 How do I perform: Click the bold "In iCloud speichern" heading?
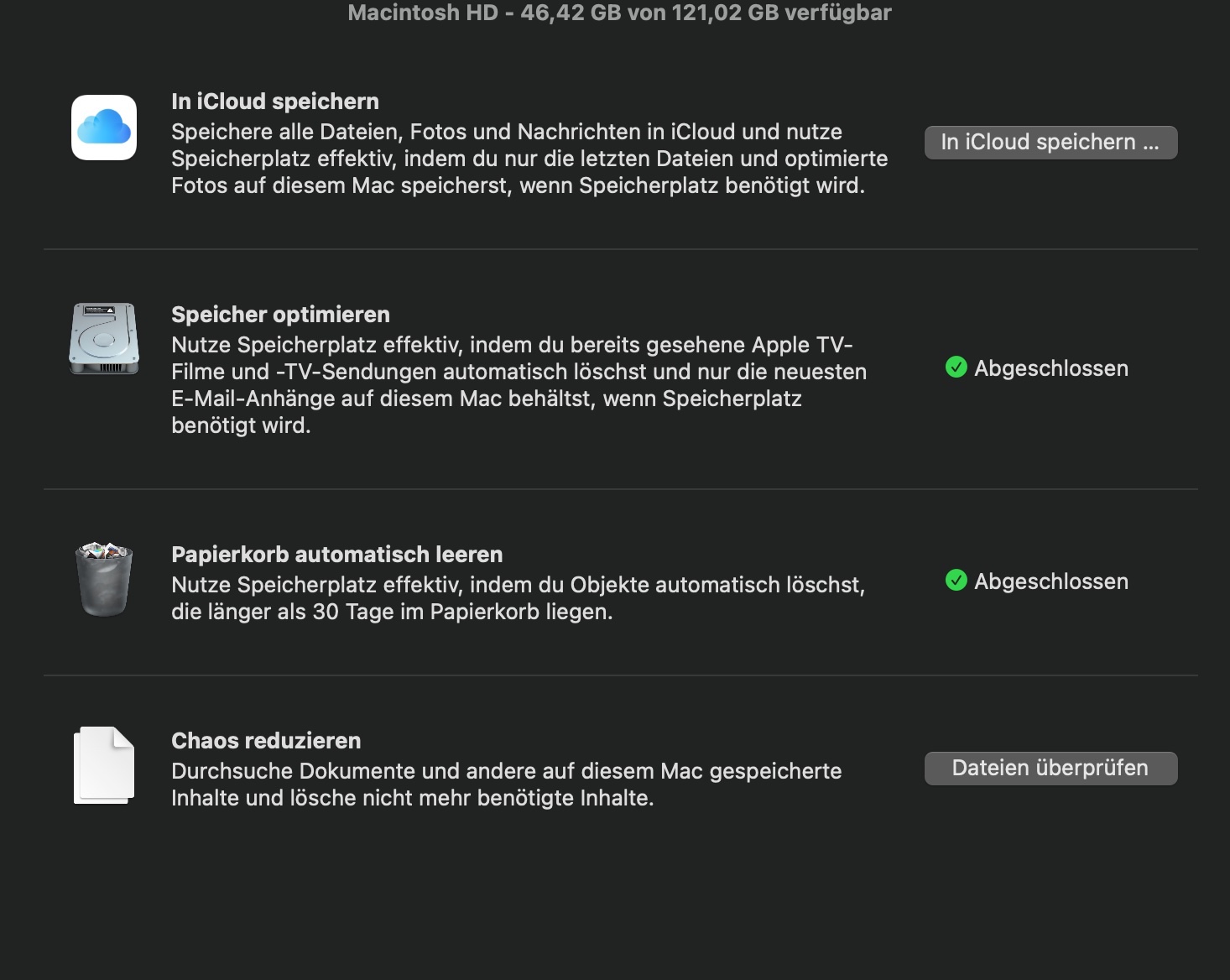[x=275, y=102]
